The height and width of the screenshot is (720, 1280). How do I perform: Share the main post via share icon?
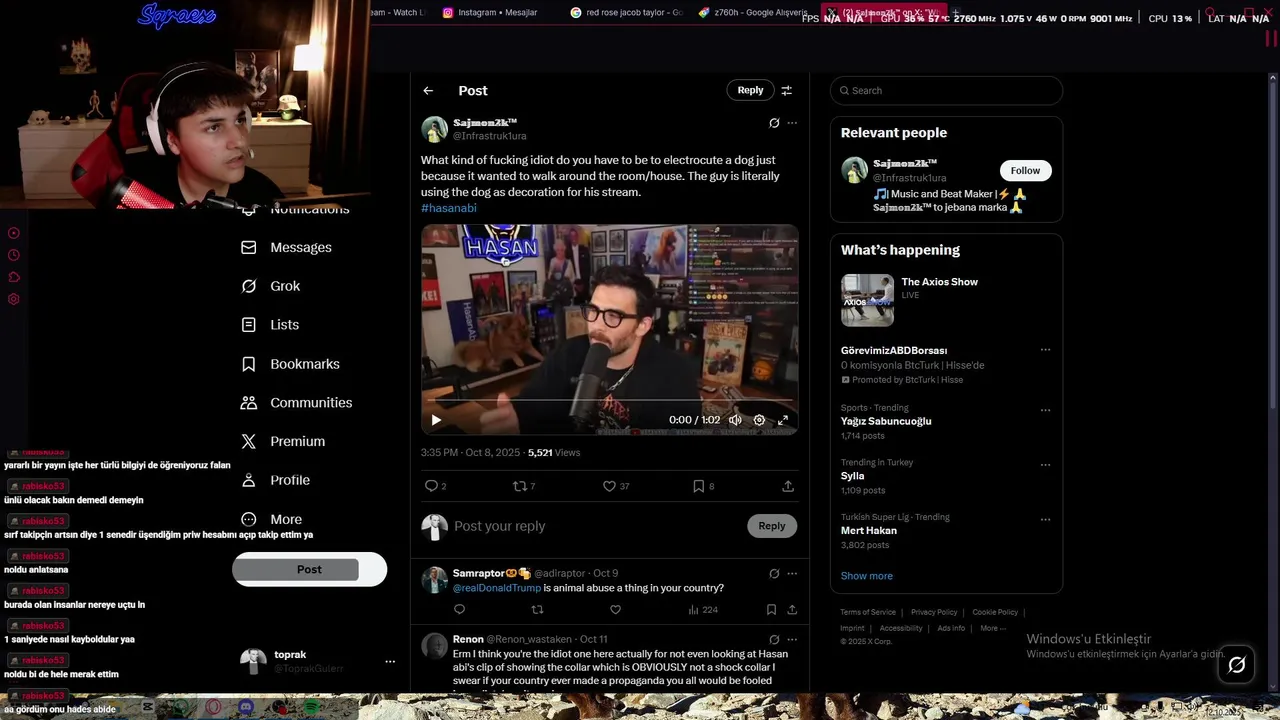[788, 486]
